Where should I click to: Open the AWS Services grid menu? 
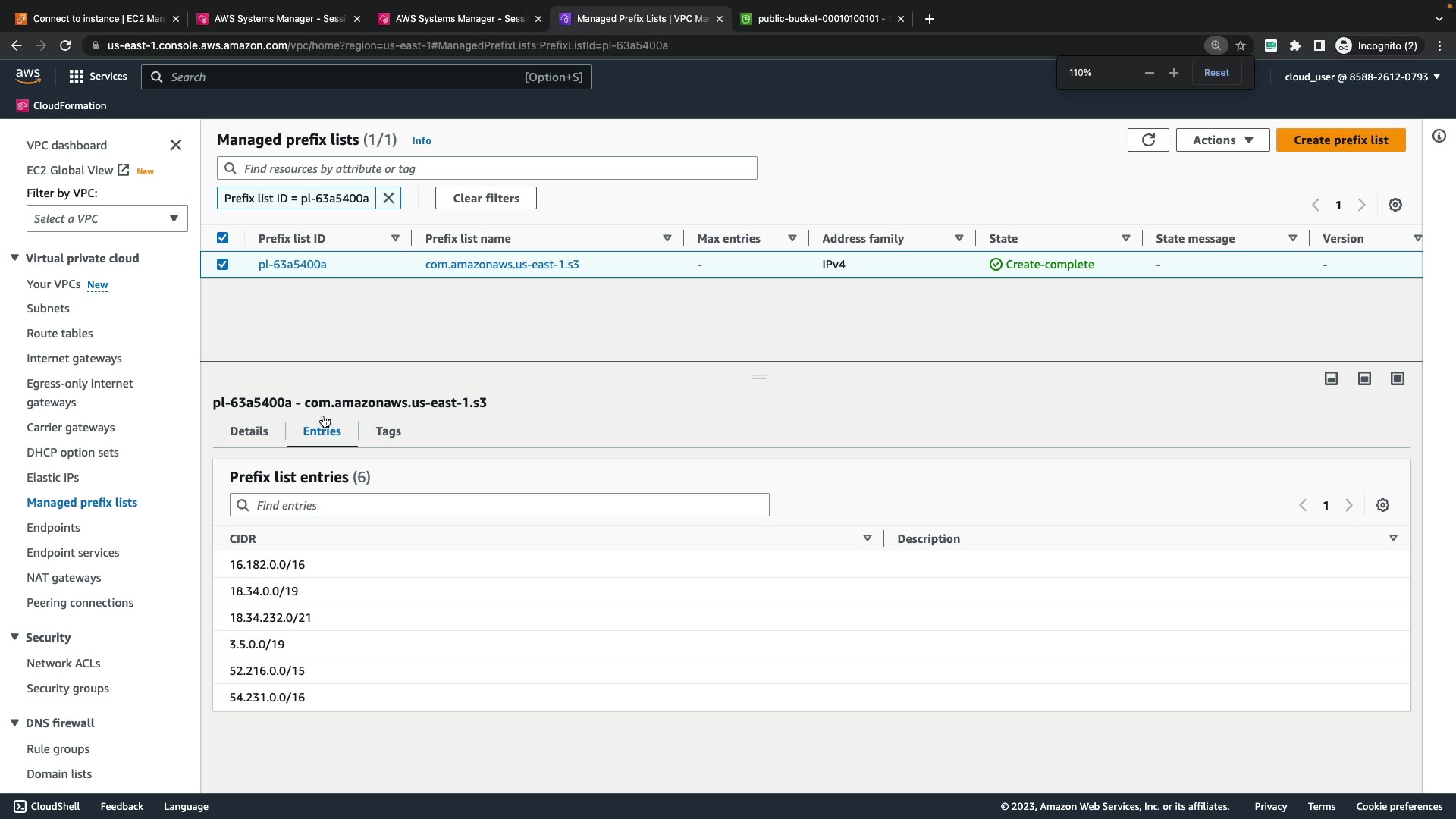tap(77, 77)
